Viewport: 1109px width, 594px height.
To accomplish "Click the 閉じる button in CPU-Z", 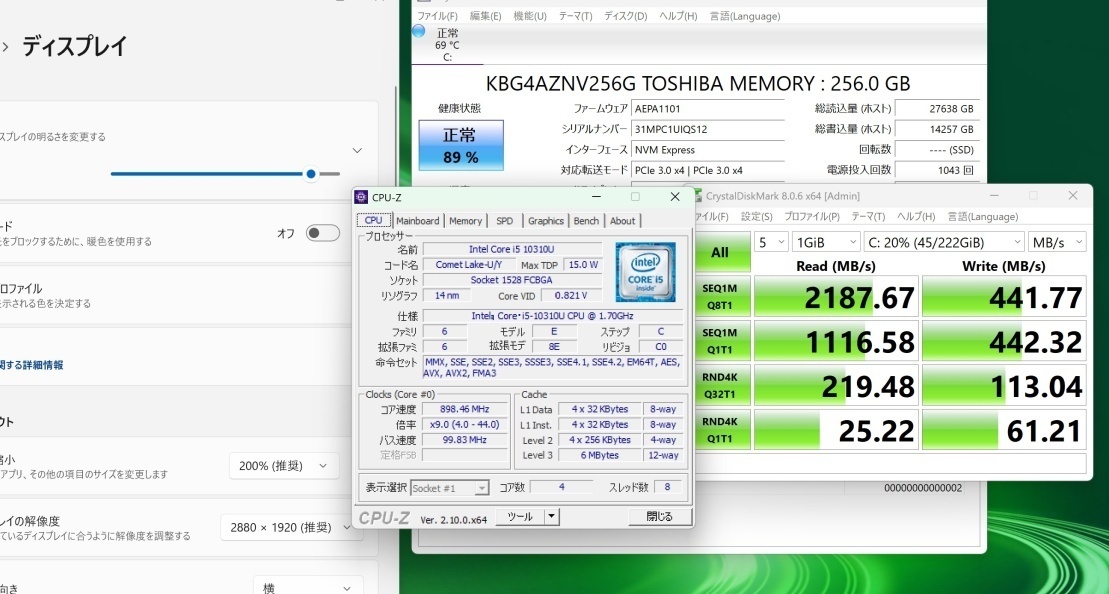I will click(x=659, y=517).
